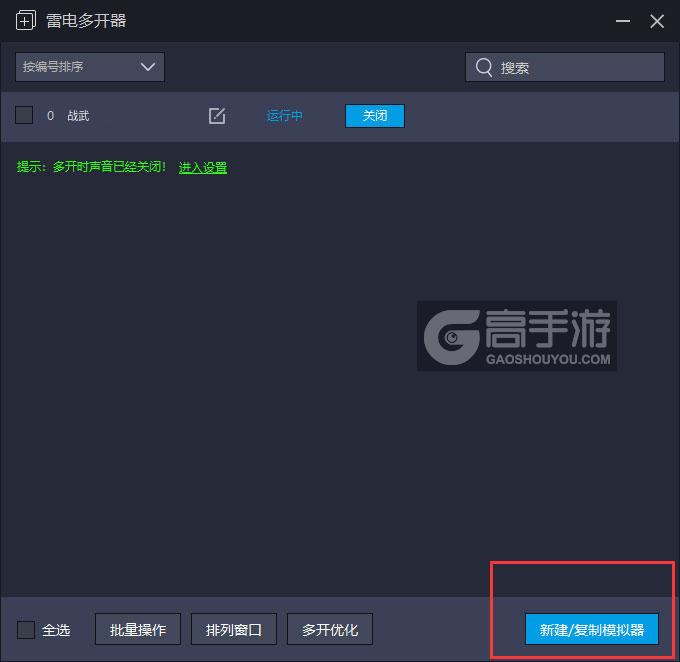The height and width of the screenshot is (662, 680).
Task: Open the 按编号排序 sort dropdown
Action: pyautogui.click(x=90, y=67)
